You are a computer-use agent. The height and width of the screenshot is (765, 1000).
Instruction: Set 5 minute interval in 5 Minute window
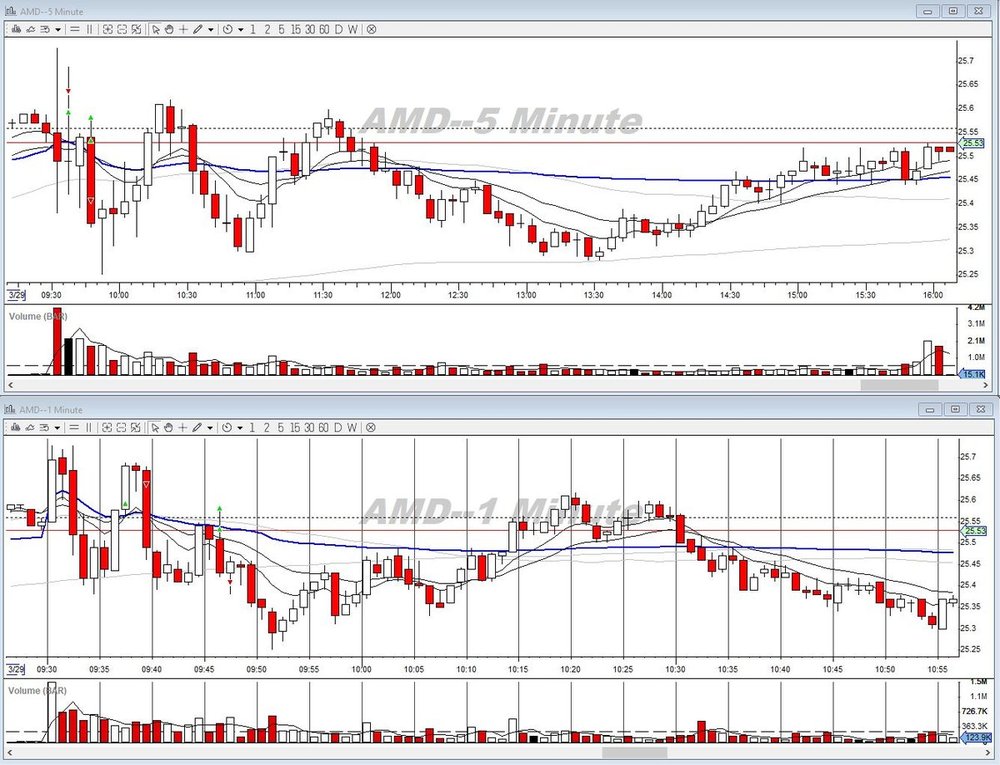[281, 29]
